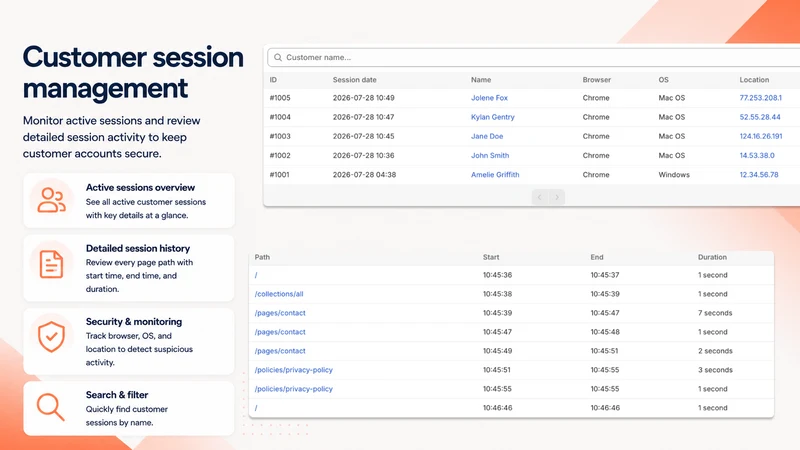
Task: Click session date 2026-07-28 04:38
Action: click(x=364, y=174)
